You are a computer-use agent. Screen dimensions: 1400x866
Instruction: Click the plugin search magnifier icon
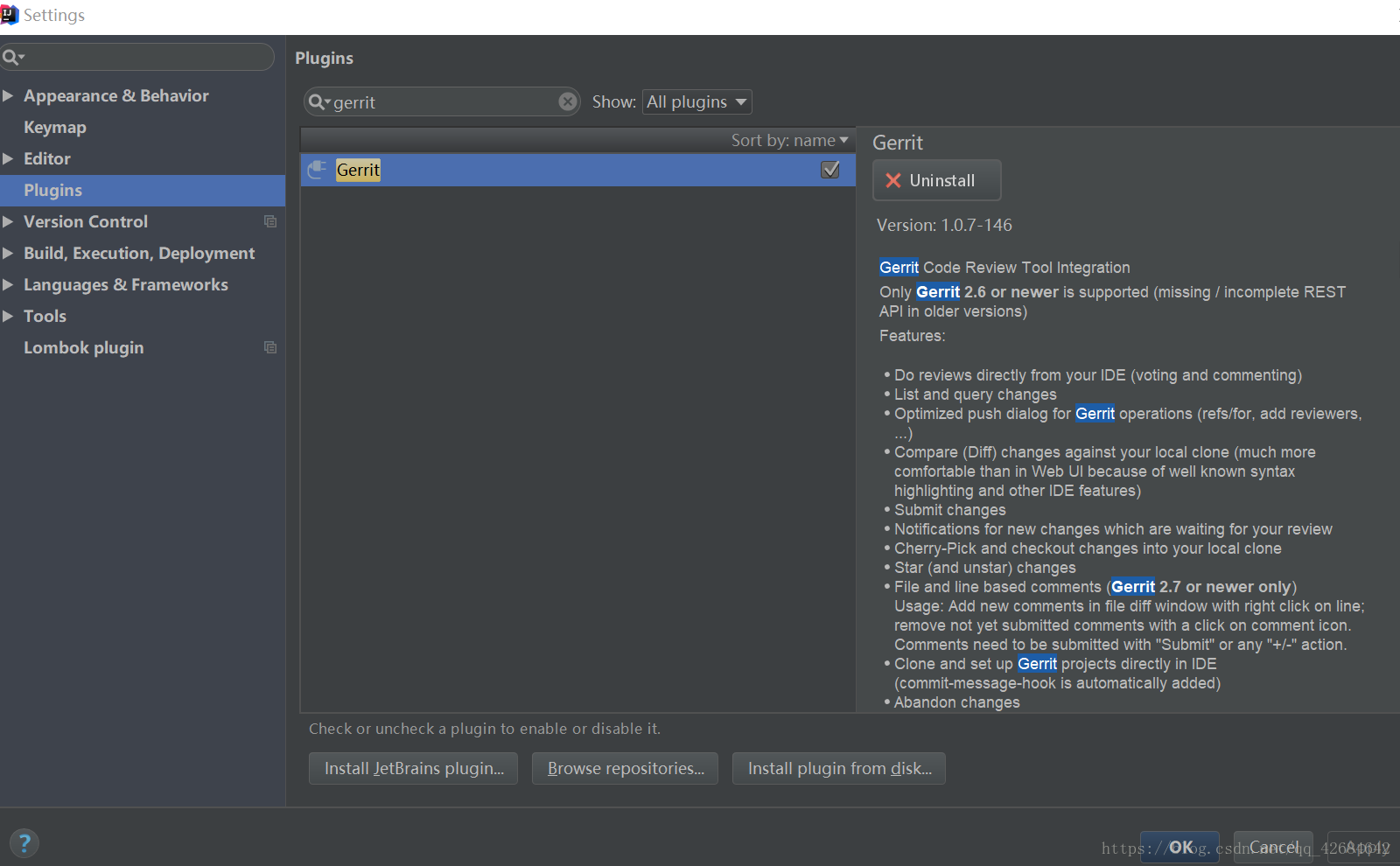click(318, 102)
